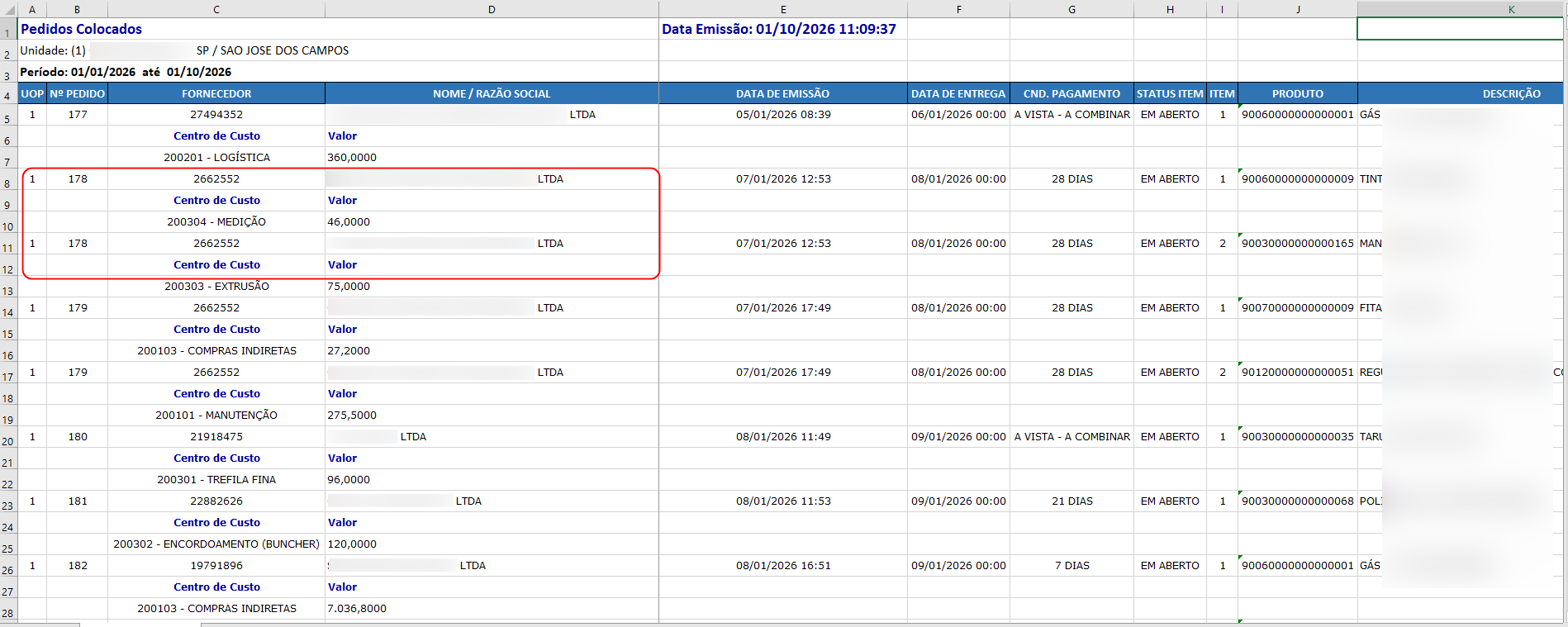
Task: Click the 'Pedidos Colocados' title cell
Action: point(81,29)
